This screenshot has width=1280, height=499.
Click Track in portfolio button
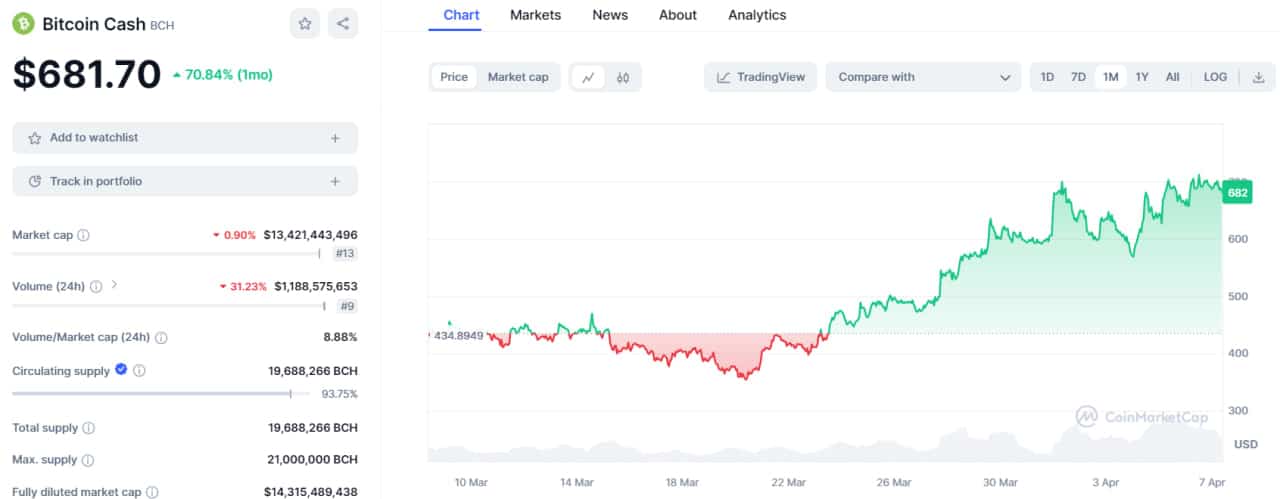(185, 181)
